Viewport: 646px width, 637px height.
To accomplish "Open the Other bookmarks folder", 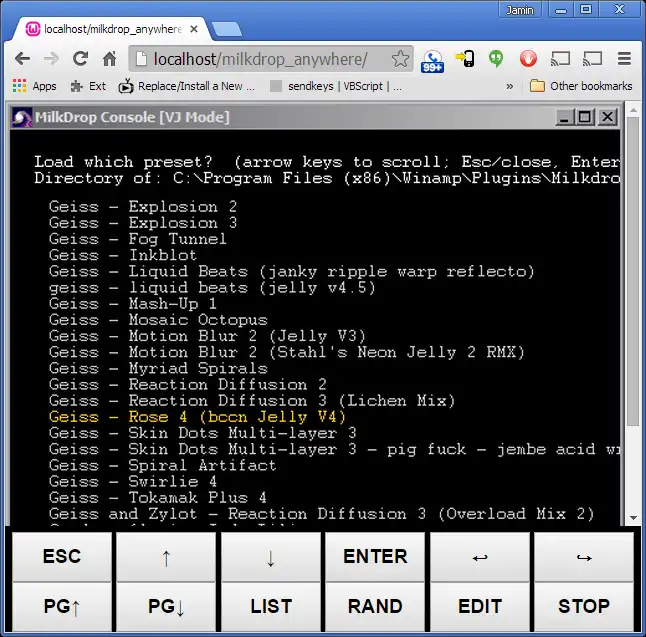I will click(581, 86).
